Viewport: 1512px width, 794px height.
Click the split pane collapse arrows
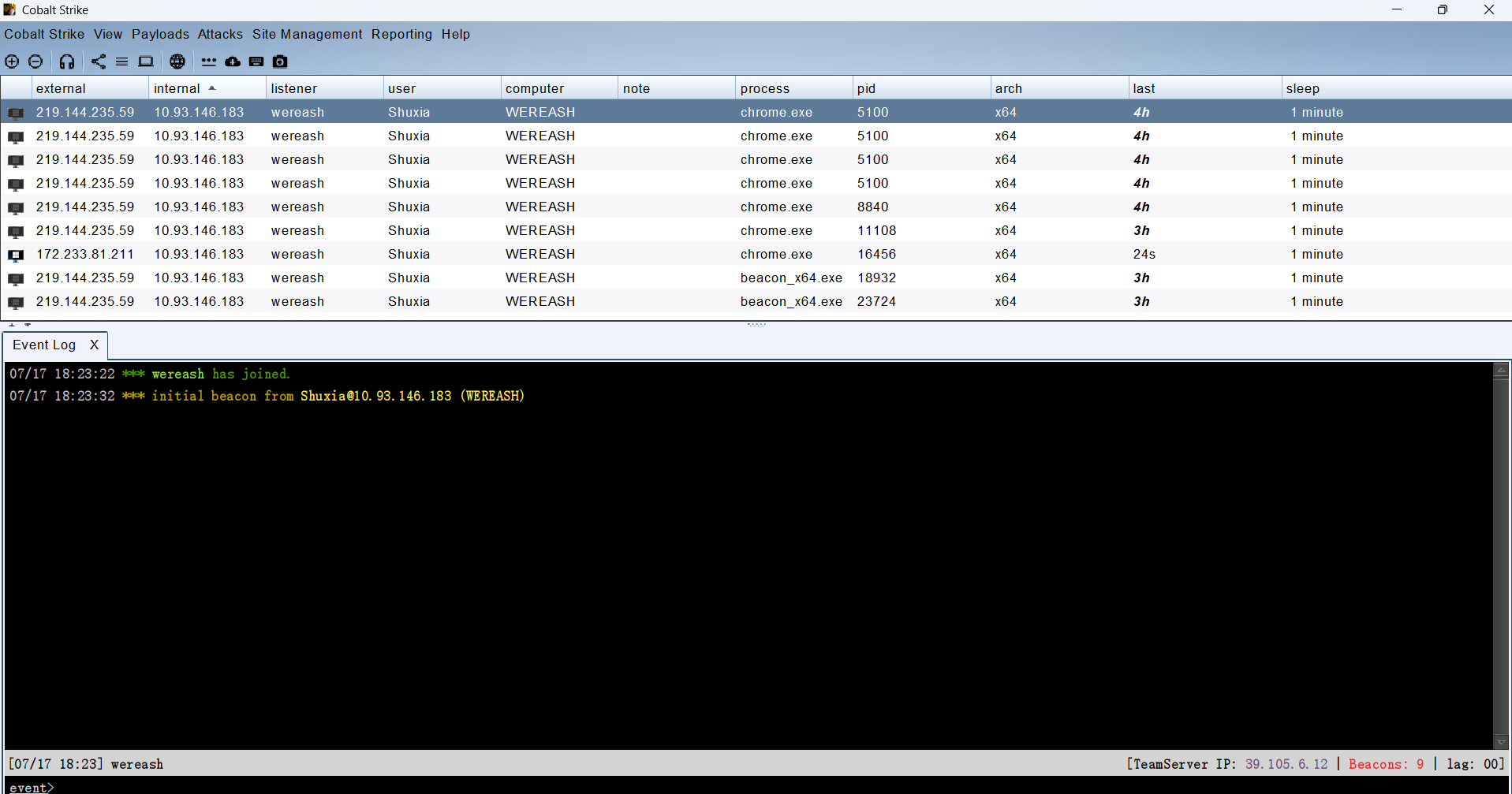click(20, 324)
